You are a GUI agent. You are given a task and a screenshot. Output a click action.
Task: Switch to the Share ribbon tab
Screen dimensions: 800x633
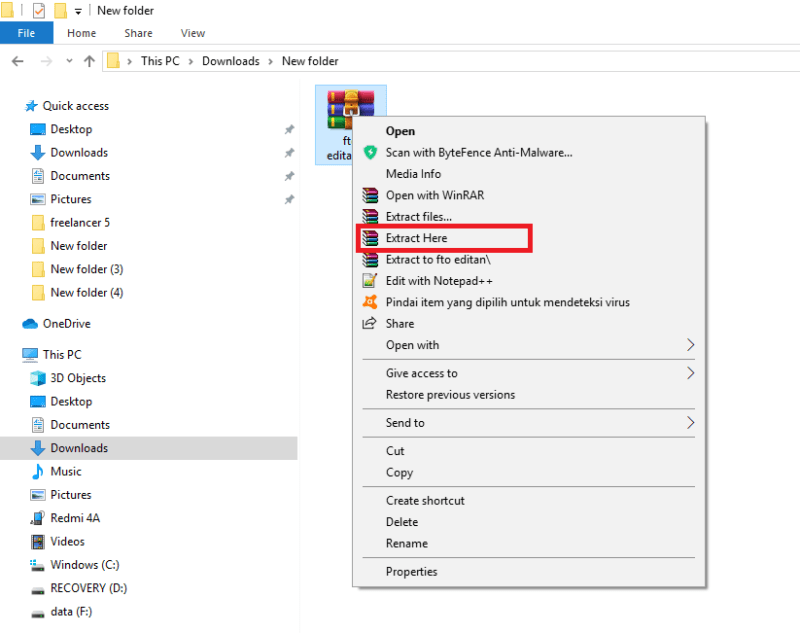click(x=138, y=33)
